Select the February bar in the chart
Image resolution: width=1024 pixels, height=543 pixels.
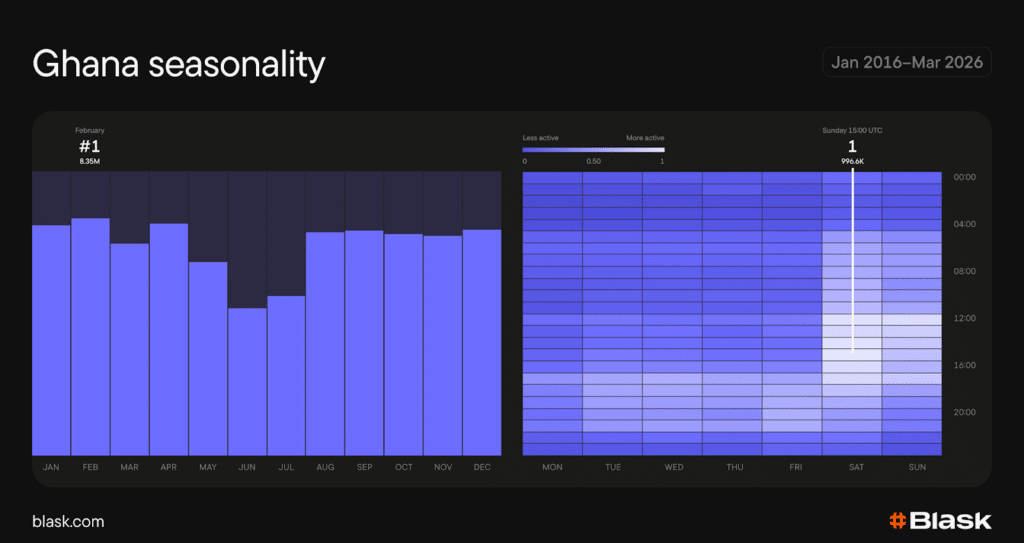(90, 336)
